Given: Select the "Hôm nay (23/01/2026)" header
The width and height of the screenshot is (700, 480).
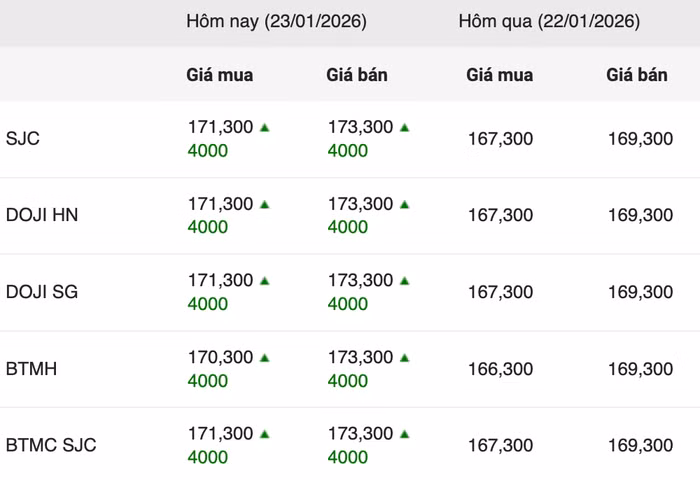Looking at the screenshot, I should click(x=276, y=21).
